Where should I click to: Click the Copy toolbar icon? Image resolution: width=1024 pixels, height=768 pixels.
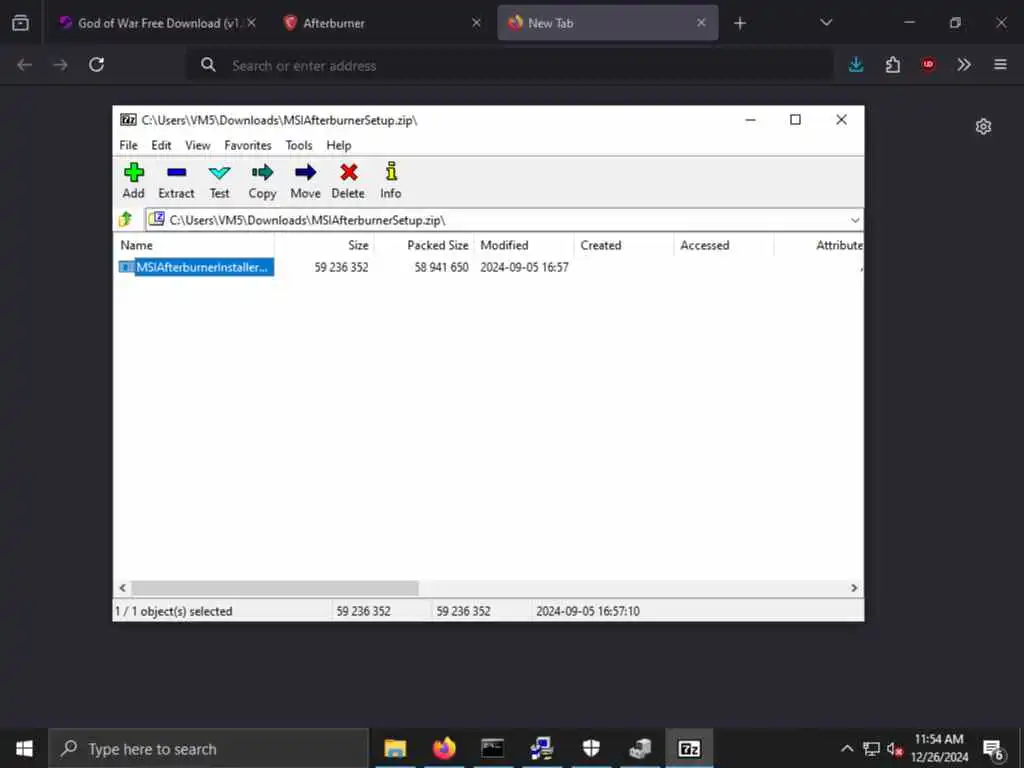click(x=263, y=180)
